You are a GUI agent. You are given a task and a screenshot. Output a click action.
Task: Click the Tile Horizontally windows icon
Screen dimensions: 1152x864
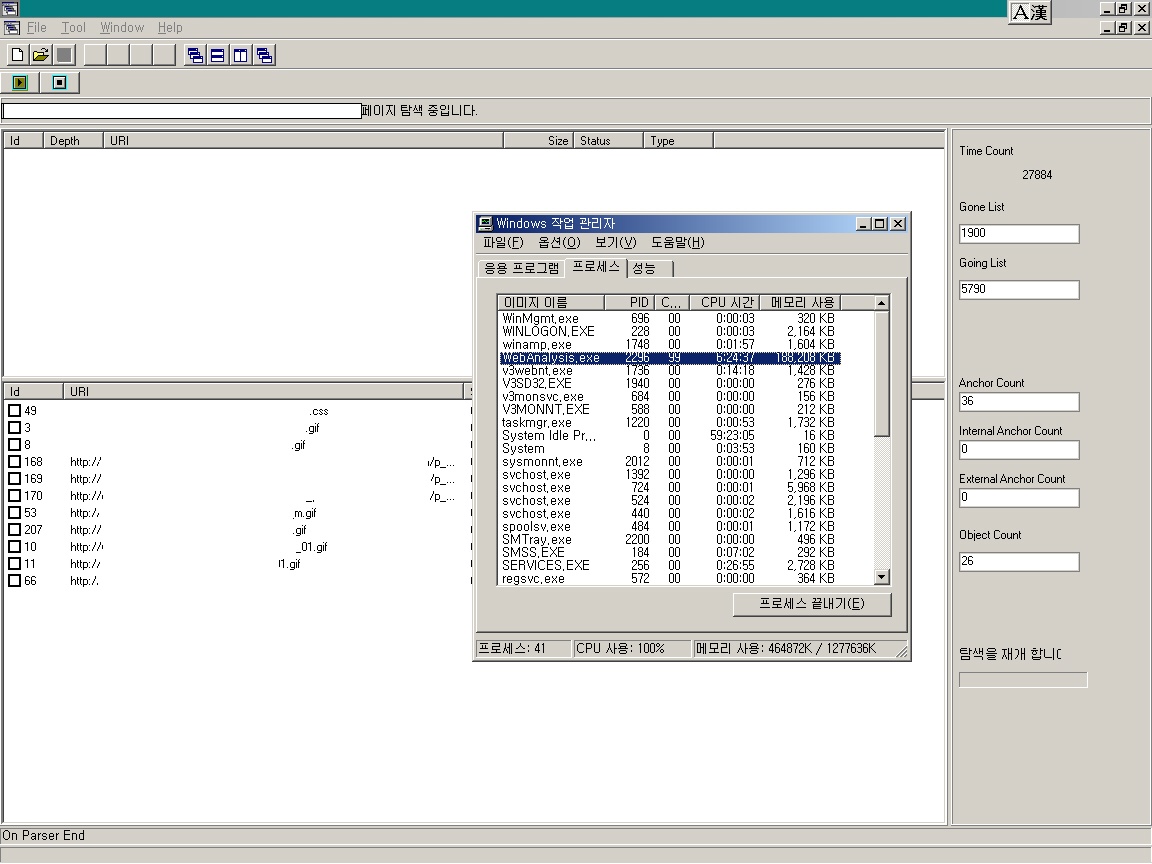(x=218, y=56)
